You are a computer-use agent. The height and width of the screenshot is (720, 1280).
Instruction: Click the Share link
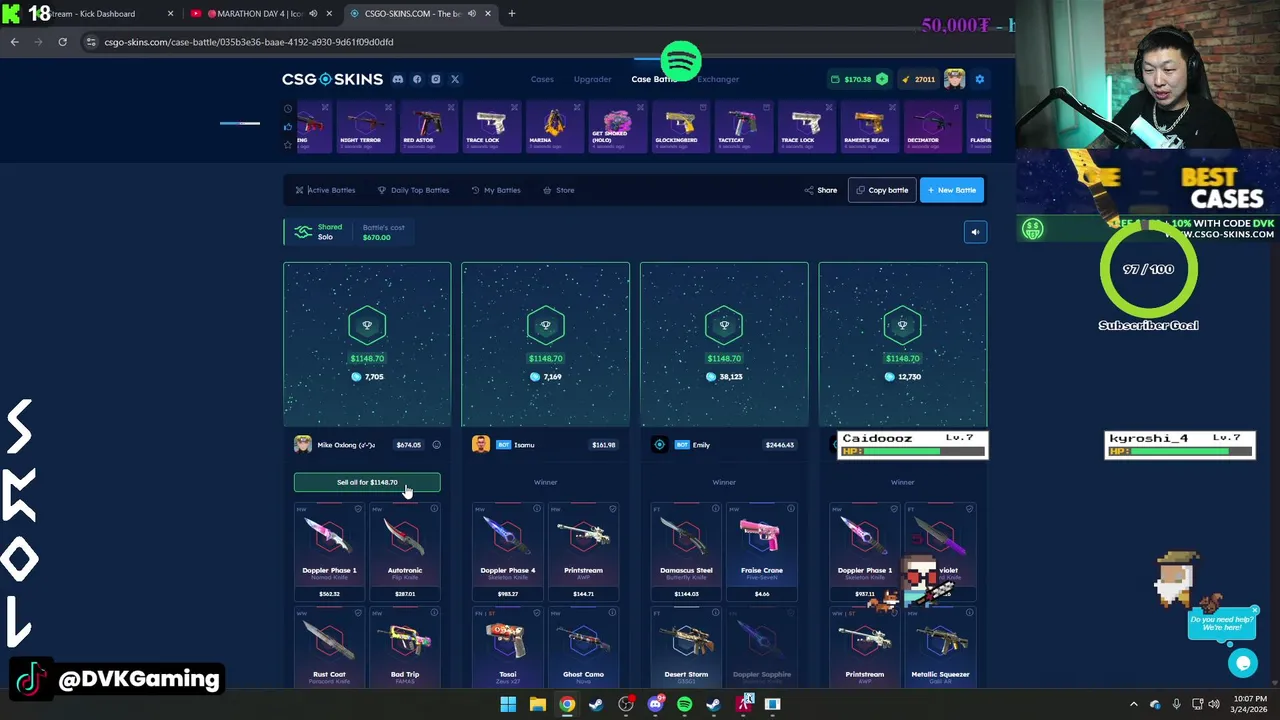point(821,190)
